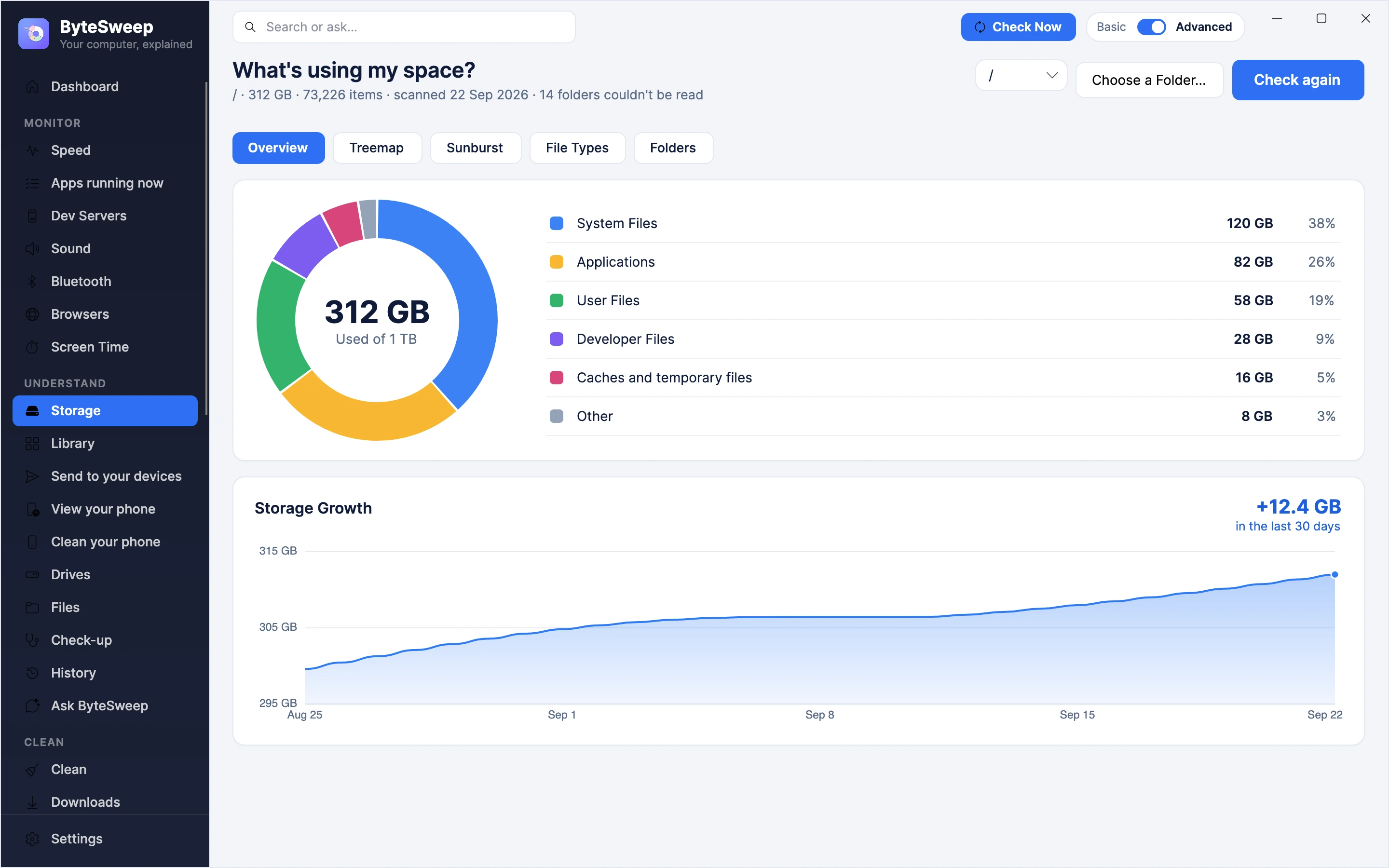Open the Folders tab
Image resolution: width=1389 pixels, height=868 pixels.
click(673, 148)
